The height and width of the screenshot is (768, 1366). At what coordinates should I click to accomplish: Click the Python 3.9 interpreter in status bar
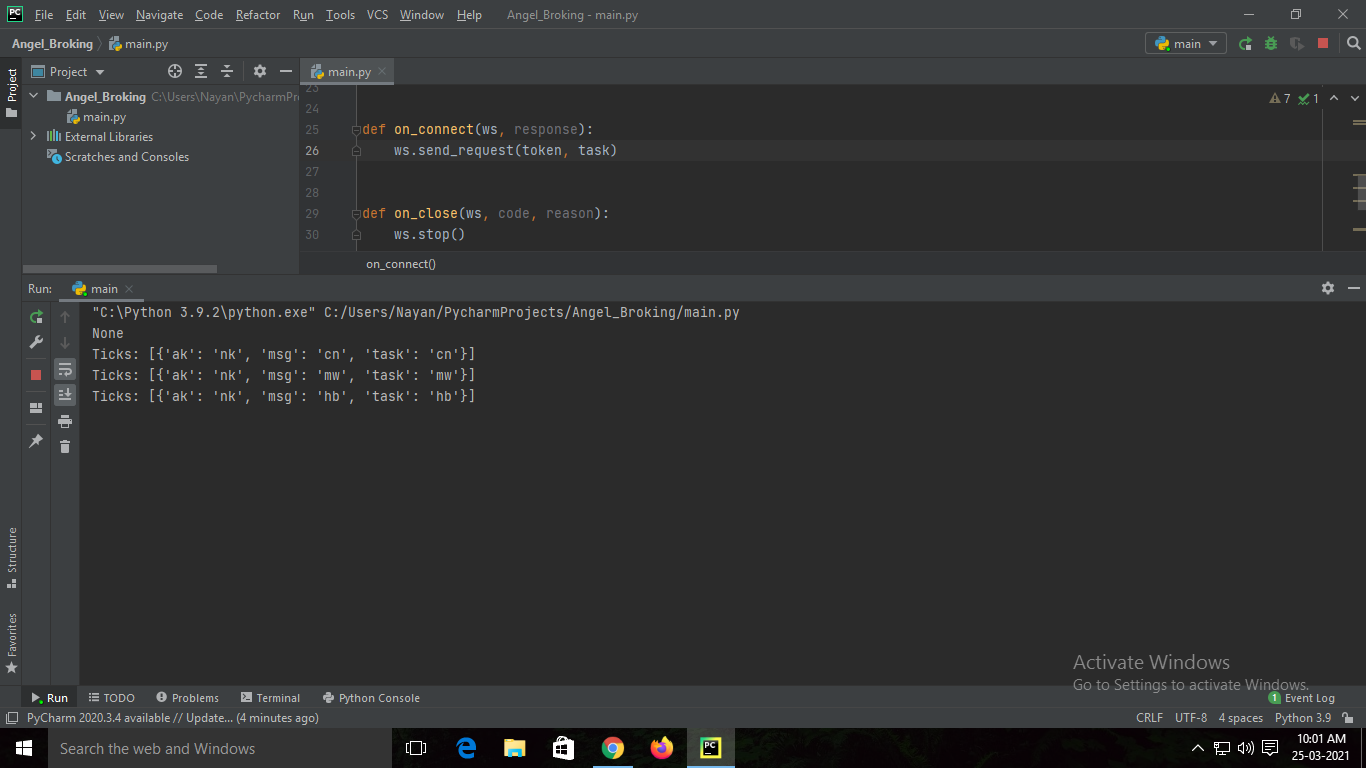[1302, 718]
